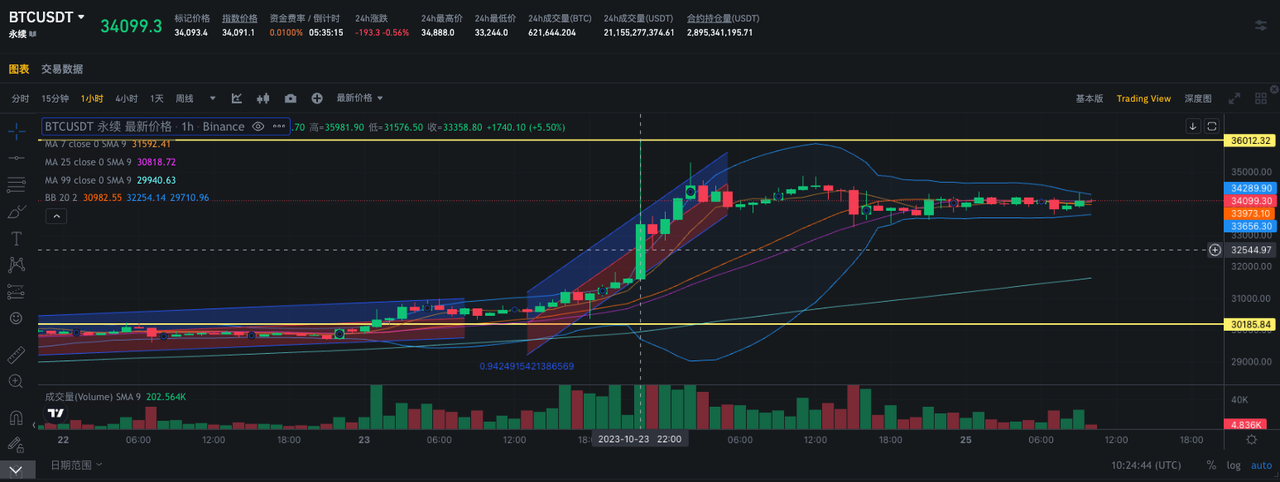Toggle log scale on price axis
This screenshot has width=1280, height=482.
[1234, 465]
